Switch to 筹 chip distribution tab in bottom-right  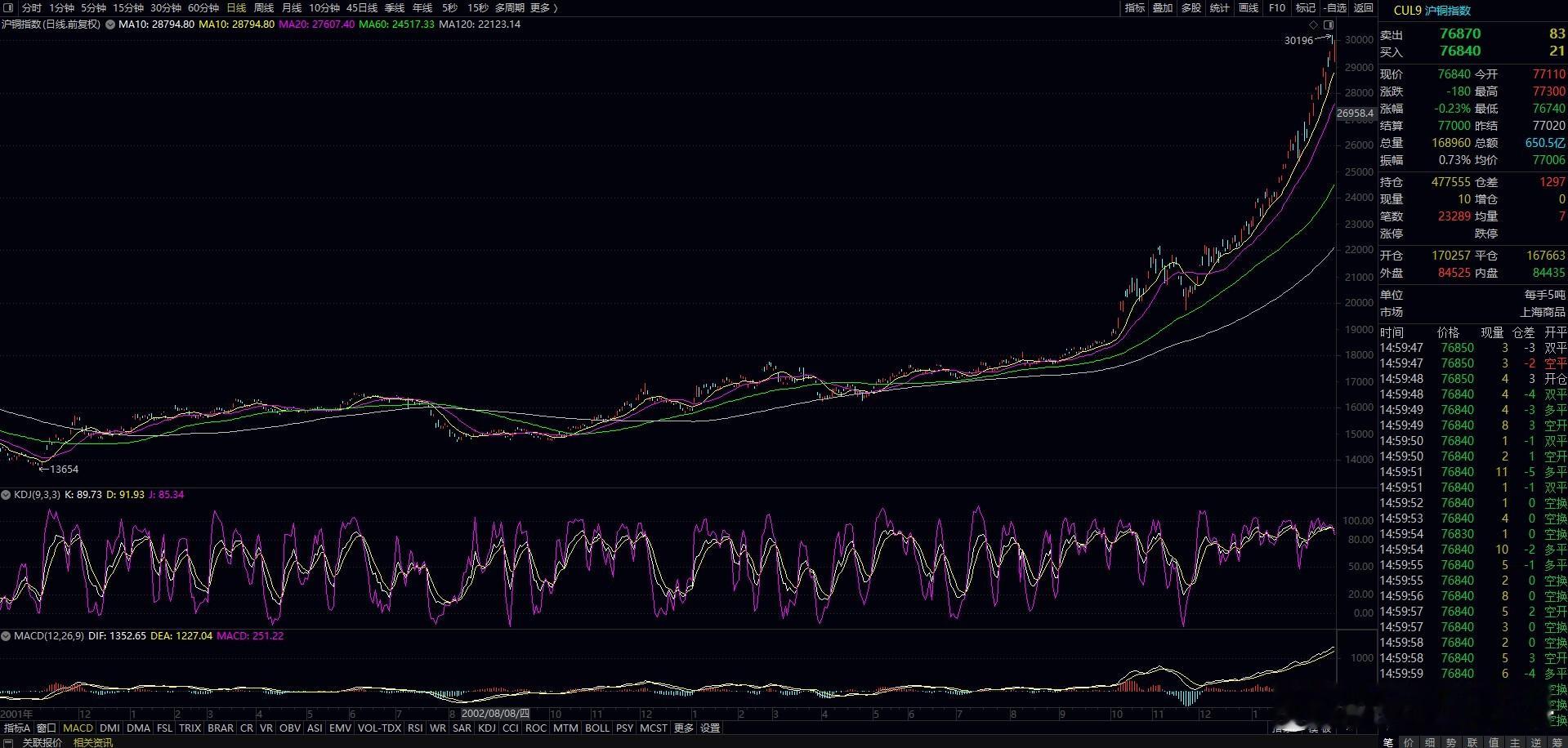(x=1557, y=742)
